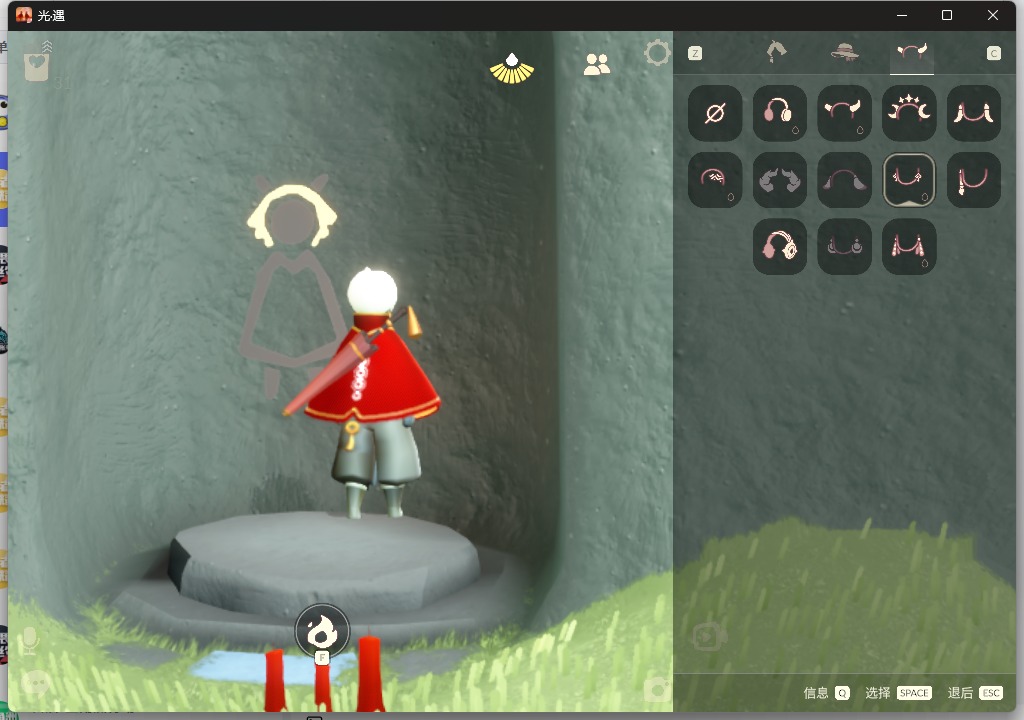Image resolution: width=1024 pixels, height=720 pixels.
Task: Choose the dark dangling earrings accessory
Action: coord(844,246)
